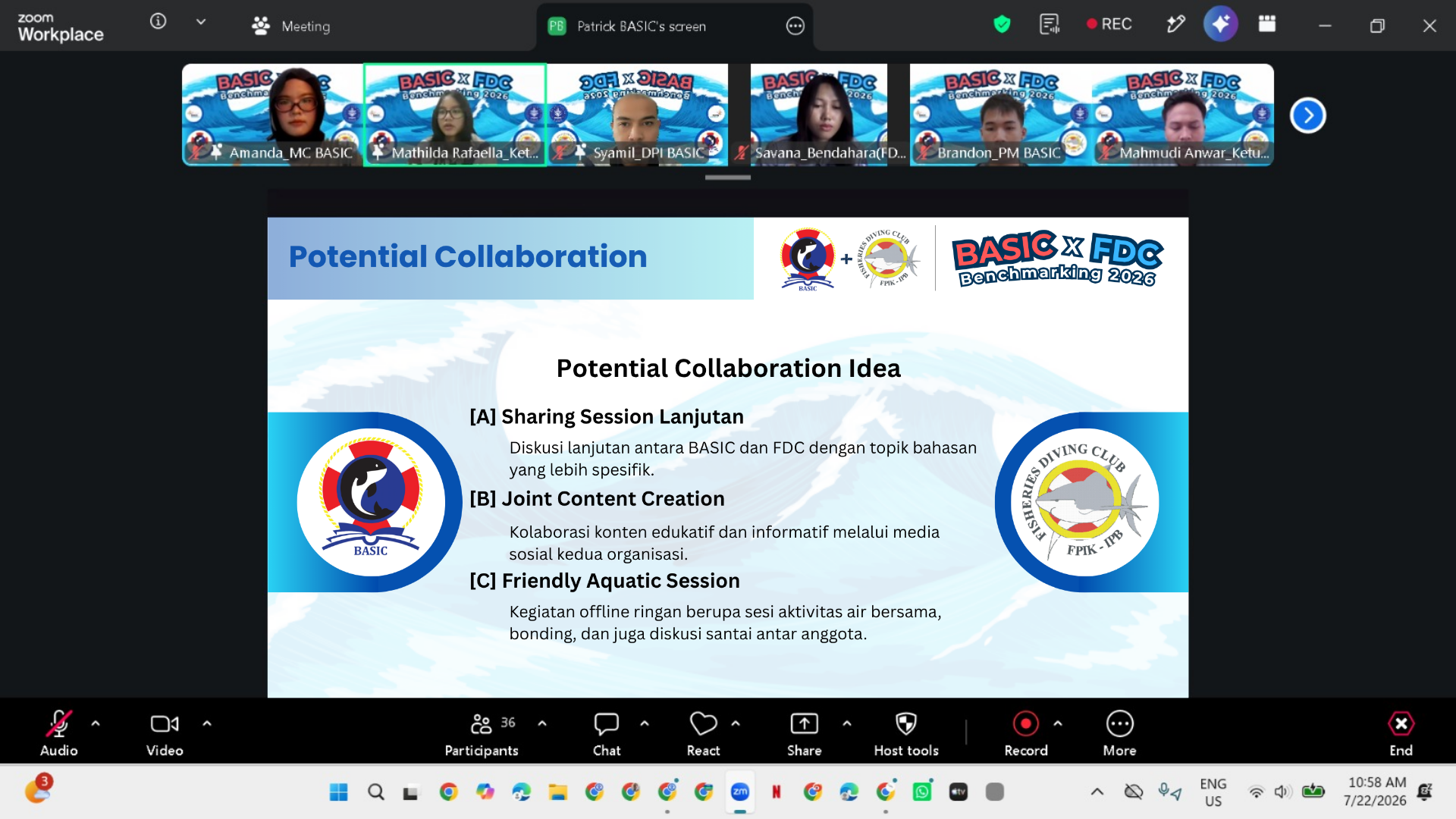The height and width of the screenshot is (819, 1456).
Task: Open the Meeting tab
Action: pos(291,26)
